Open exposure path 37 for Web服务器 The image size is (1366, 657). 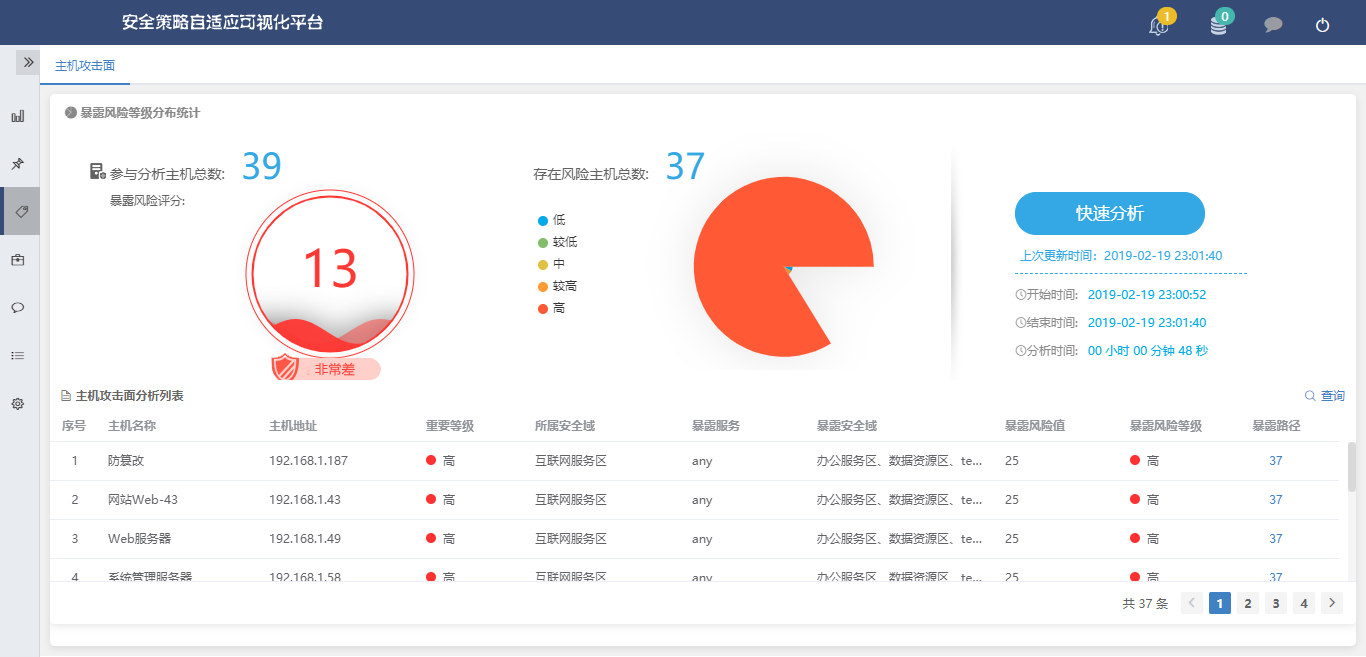click(1276, 539)
